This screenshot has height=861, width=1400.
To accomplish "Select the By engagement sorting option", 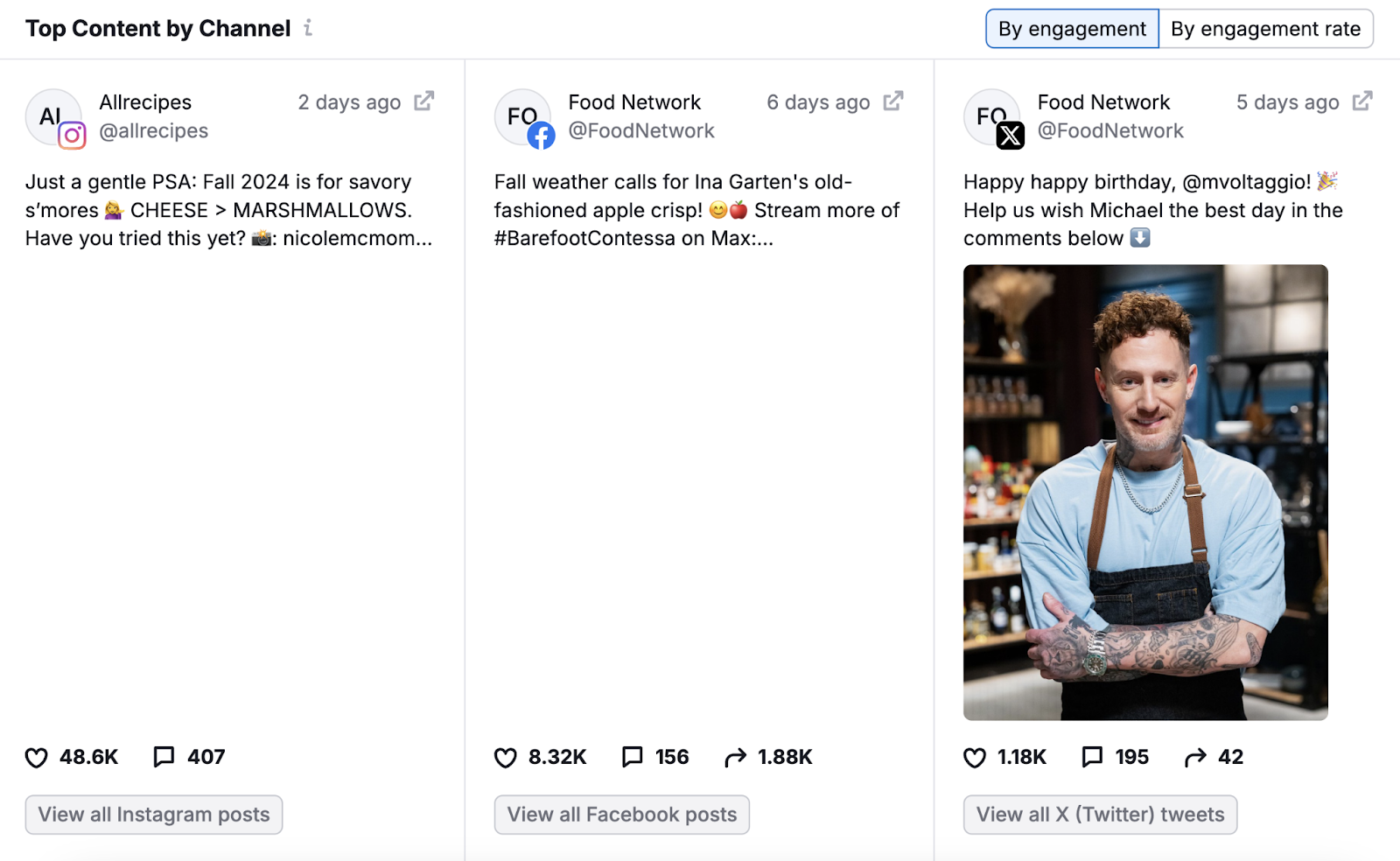I will pos(1071,28).
